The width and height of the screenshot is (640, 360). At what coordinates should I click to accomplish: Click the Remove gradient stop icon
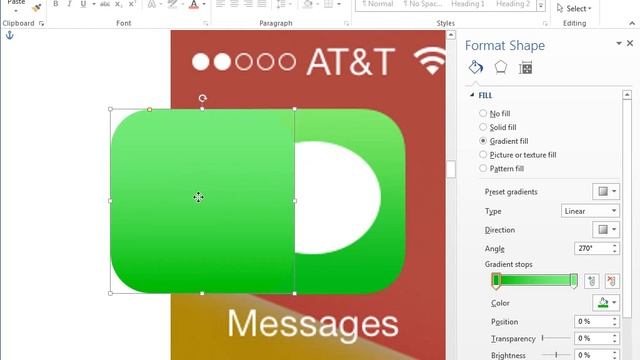(611, 281)
